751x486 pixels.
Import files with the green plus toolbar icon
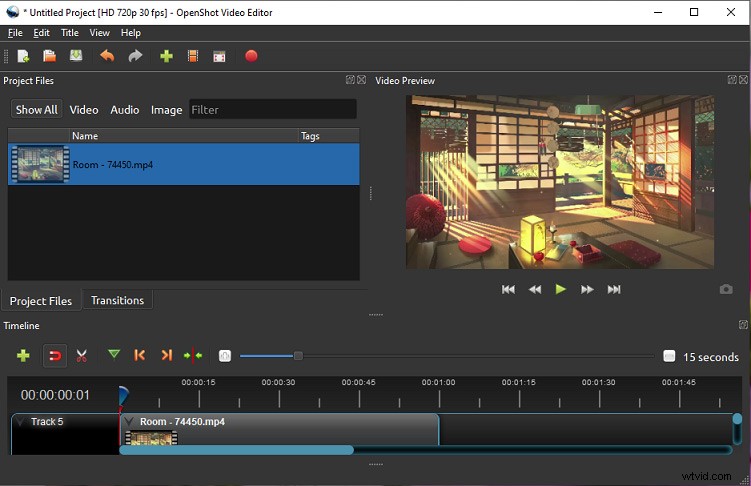point(166,57)
